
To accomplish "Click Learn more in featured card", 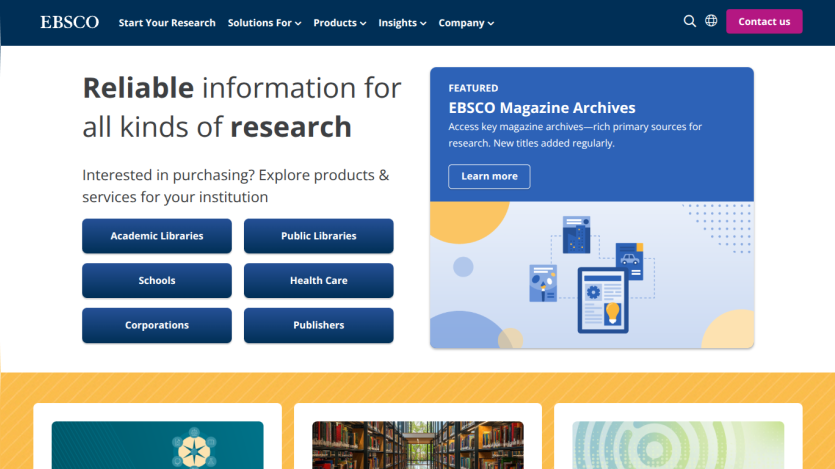I will click(x=489, y=176).
